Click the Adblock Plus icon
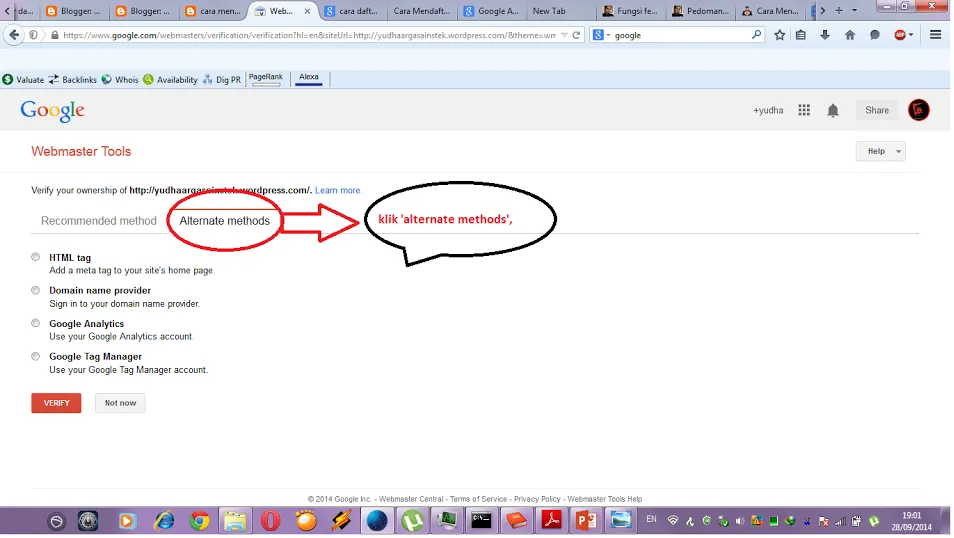Screen dimensions: 954x538 click(900, 35)
